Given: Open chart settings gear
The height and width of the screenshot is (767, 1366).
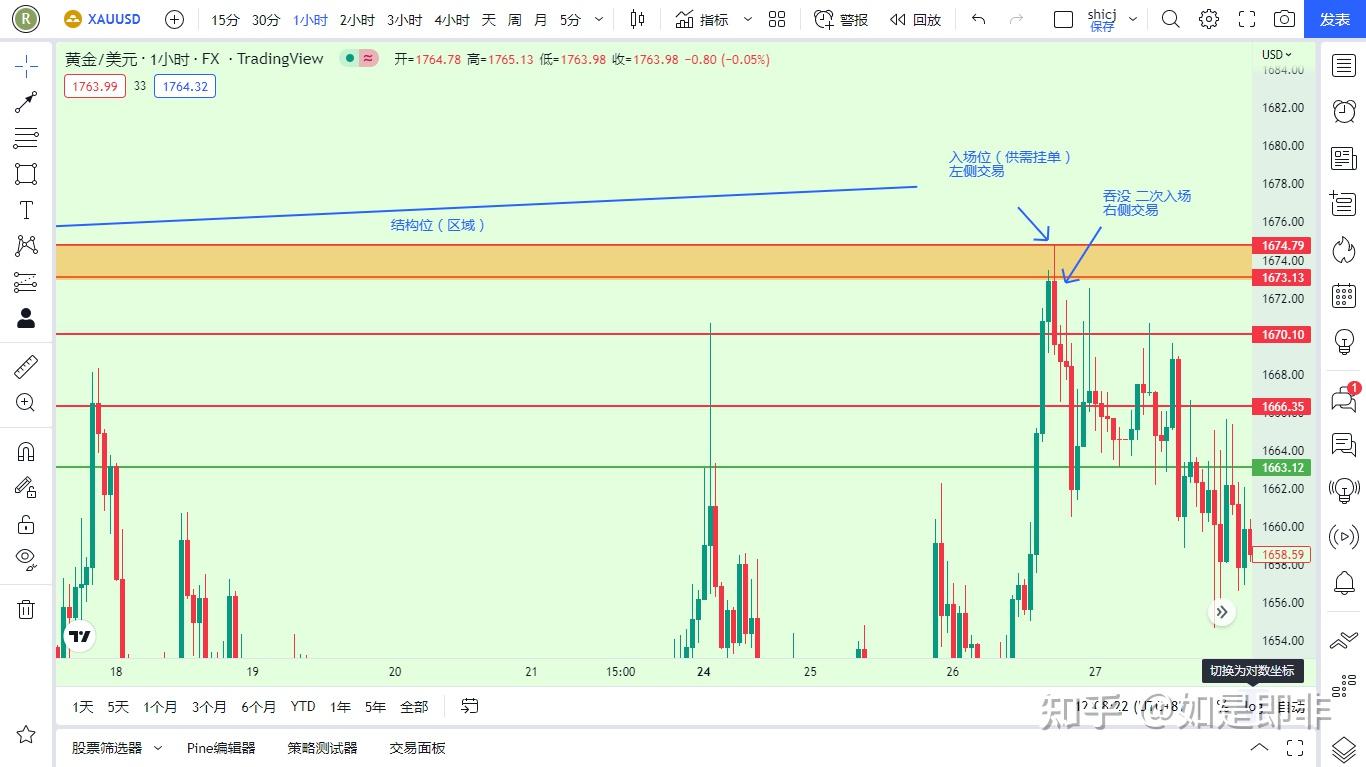Looking at the screenshot, I should click(1209, 19).
